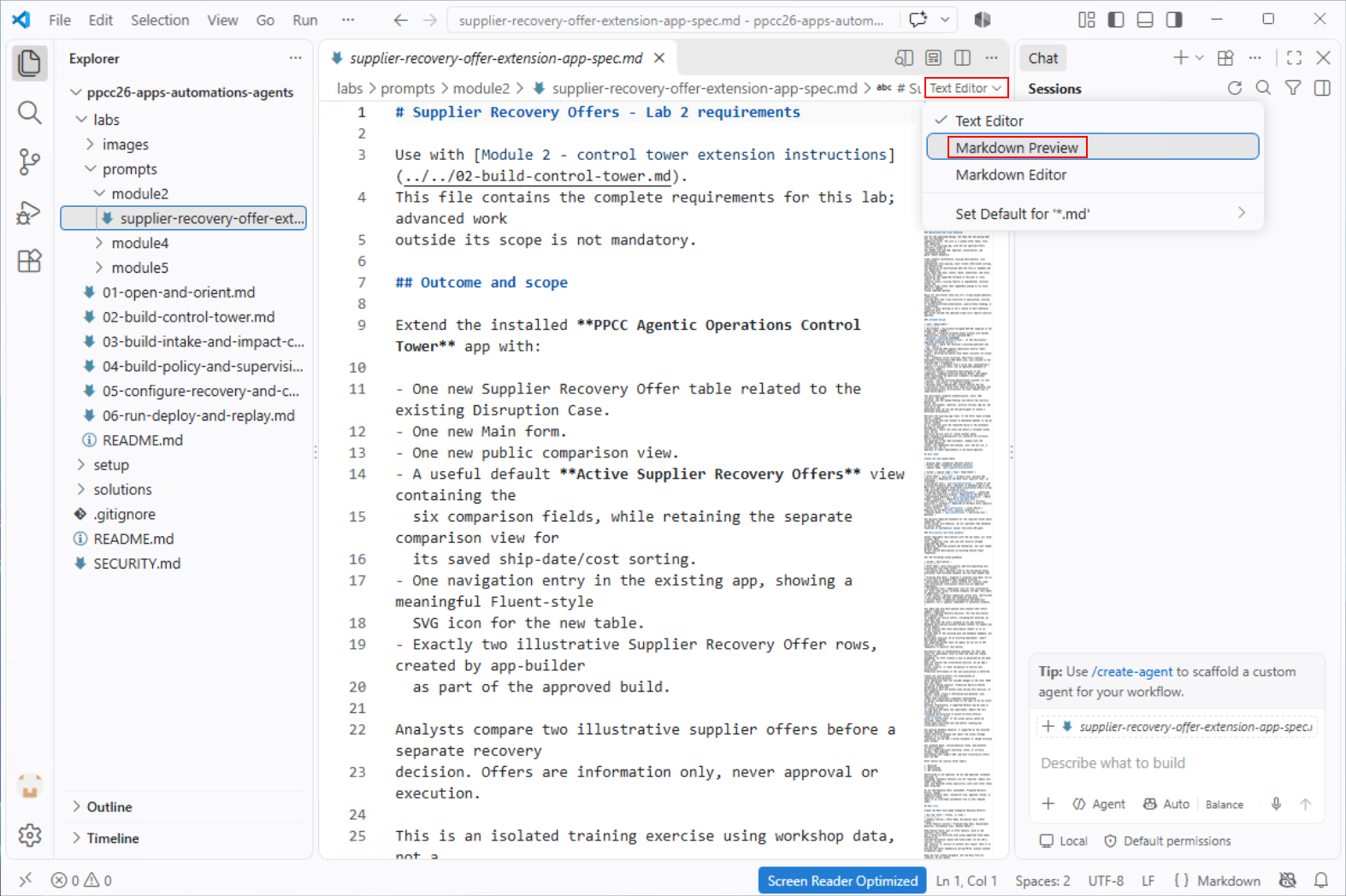
Task: Maximize the chat panel
Action: [x=1294, y=57]
